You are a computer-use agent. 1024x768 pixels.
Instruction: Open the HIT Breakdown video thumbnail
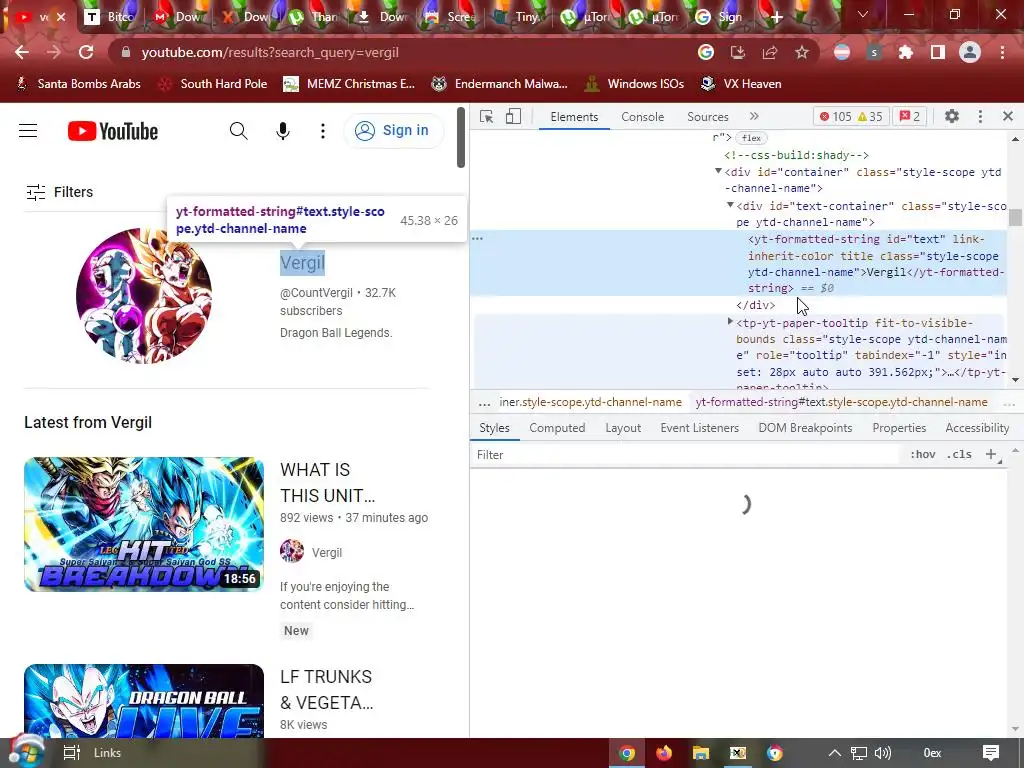pos(144,524)
